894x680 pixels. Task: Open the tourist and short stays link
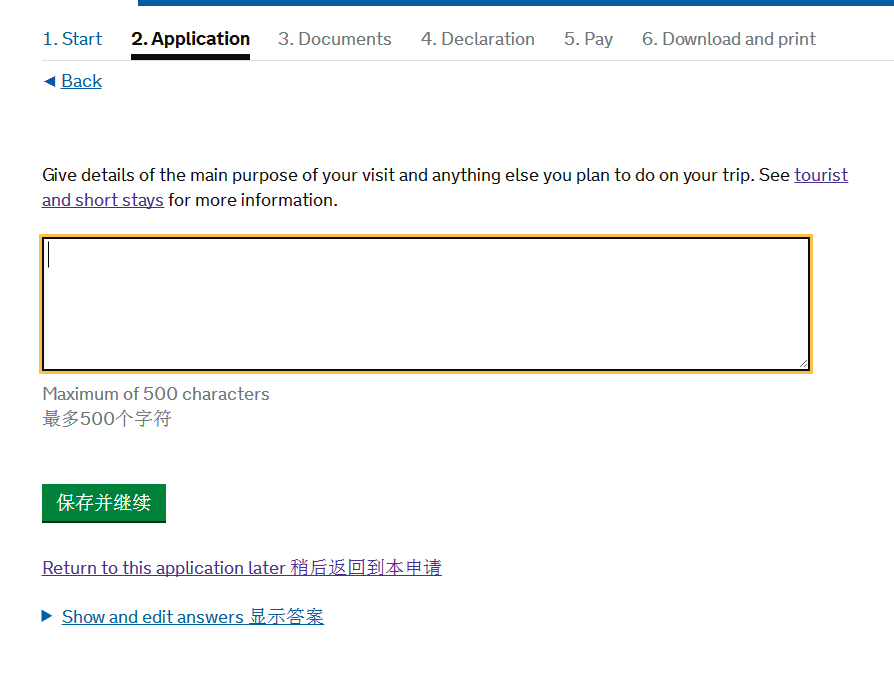(x=820, y=175)
